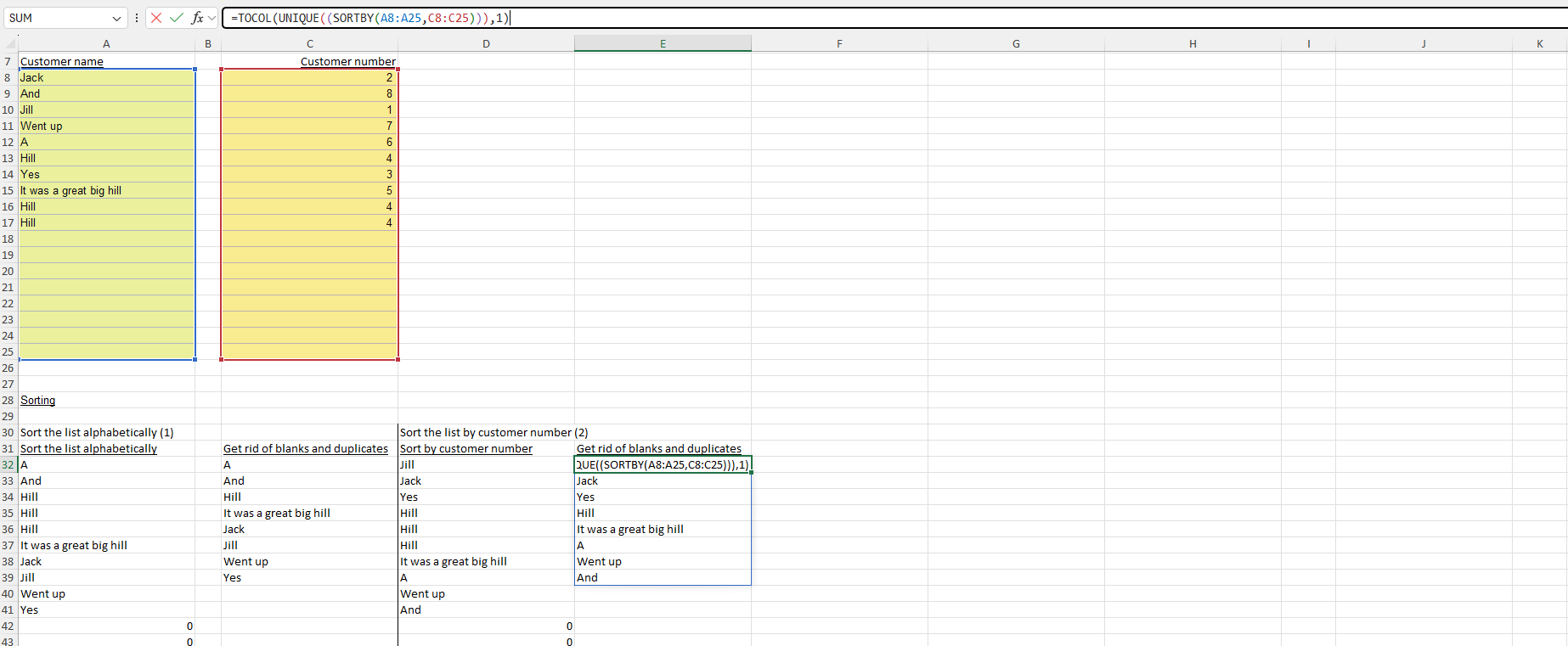Select column H header
1568x646 pixels.
pos(1193,43)
